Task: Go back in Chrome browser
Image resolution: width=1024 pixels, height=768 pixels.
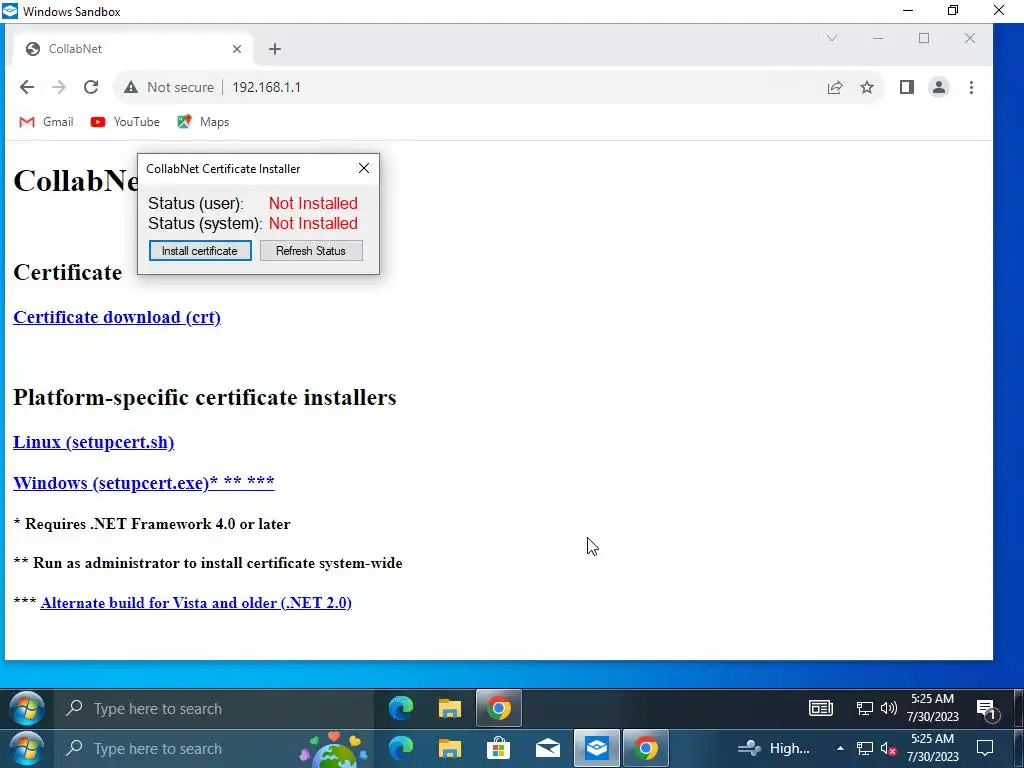Action: click(27, 87)
